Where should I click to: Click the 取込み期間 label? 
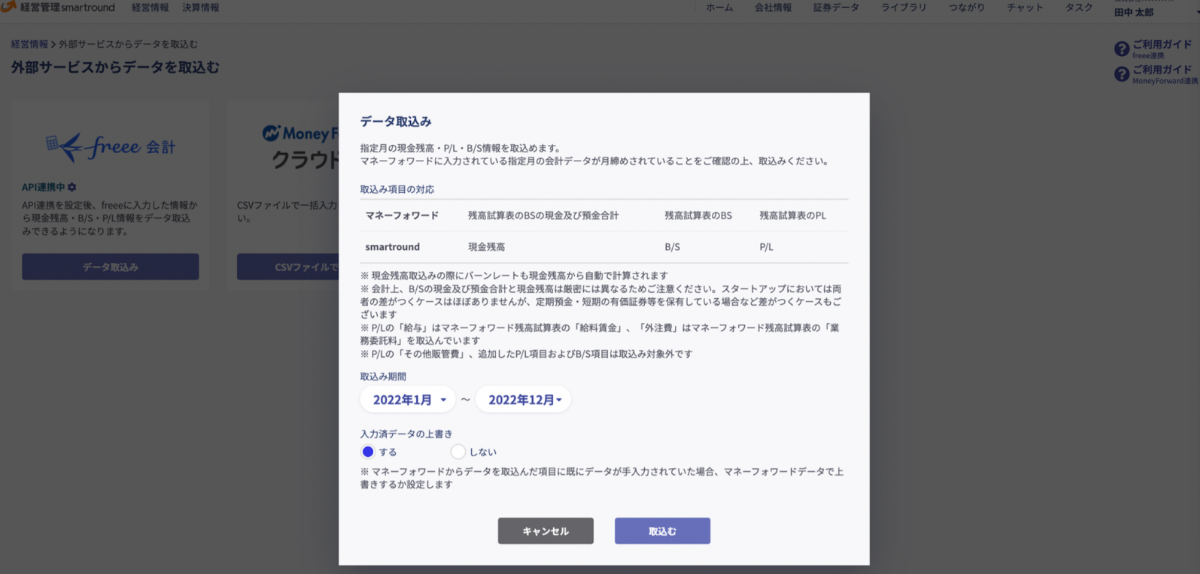(x=385, y=376)
